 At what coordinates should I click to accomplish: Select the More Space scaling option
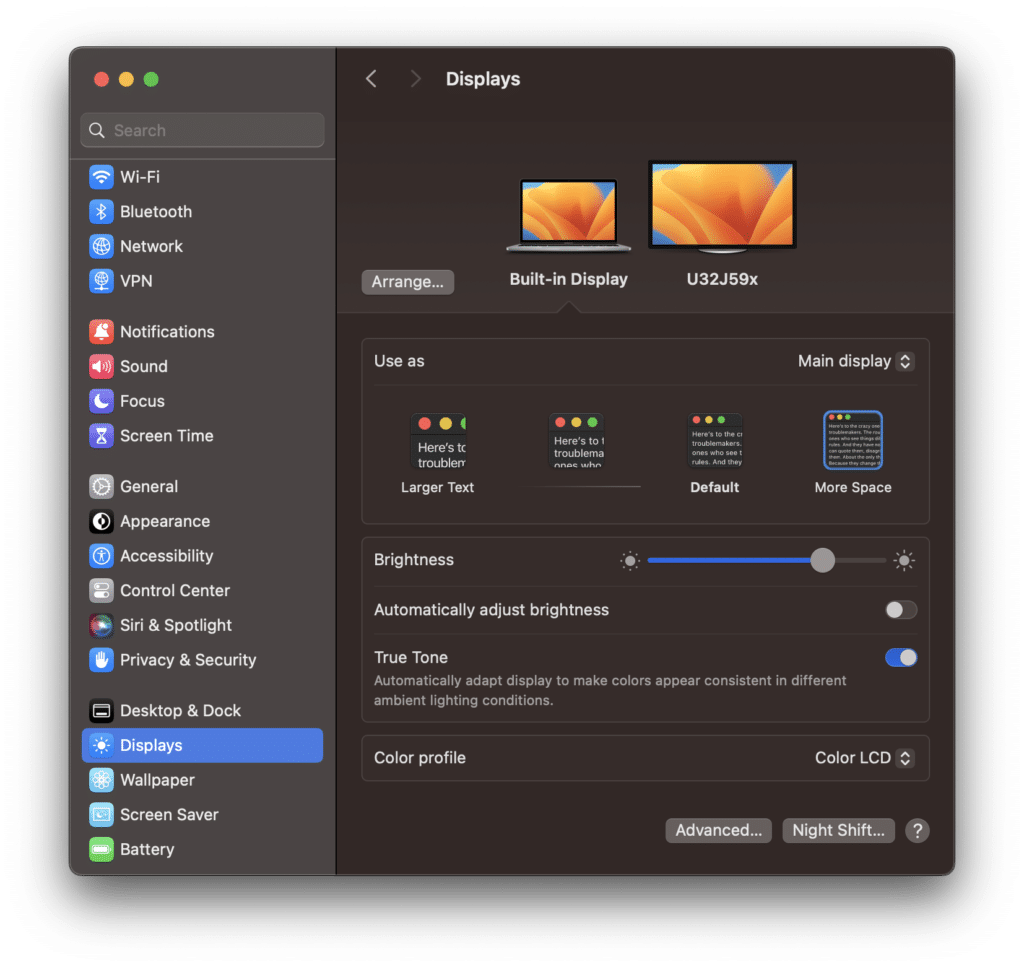(852, 440)
